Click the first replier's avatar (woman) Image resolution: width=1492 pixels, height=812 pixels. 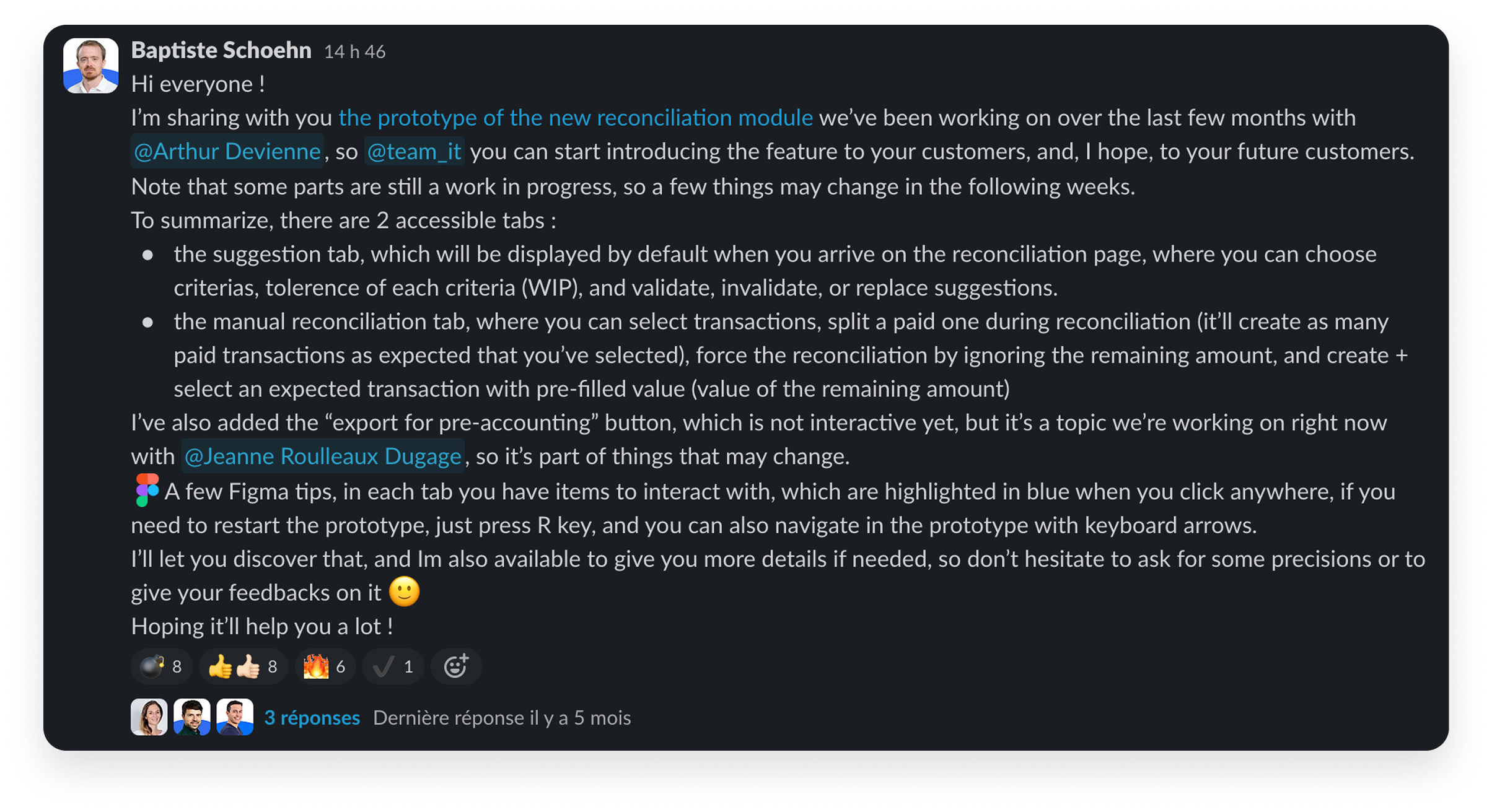[x=149, y=717]
